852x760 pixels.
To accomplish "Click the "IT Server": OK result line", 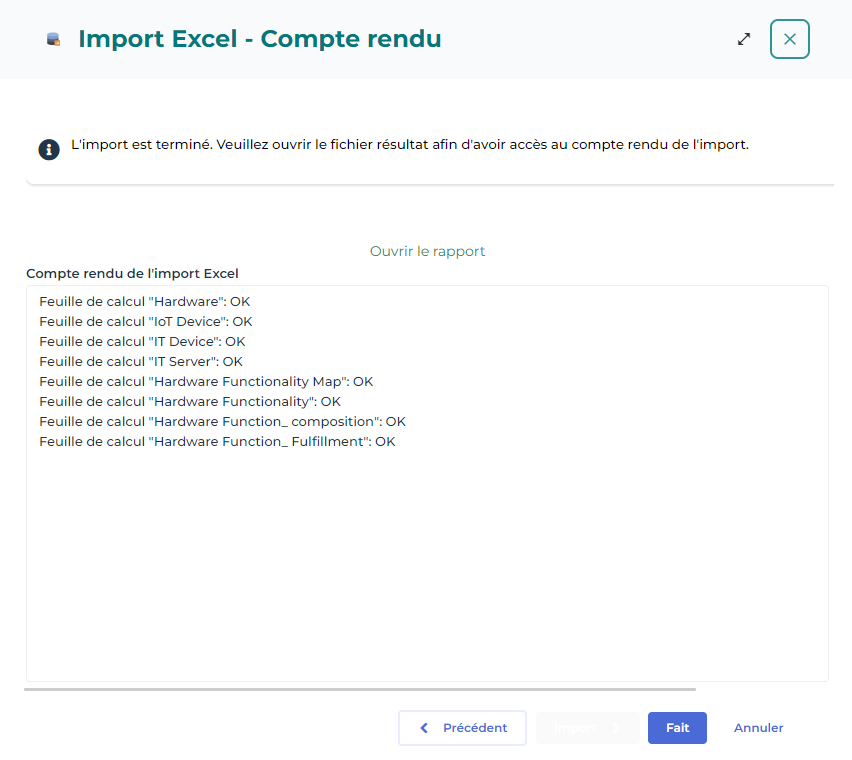I will pyautogui.click(x=141, y=361).
